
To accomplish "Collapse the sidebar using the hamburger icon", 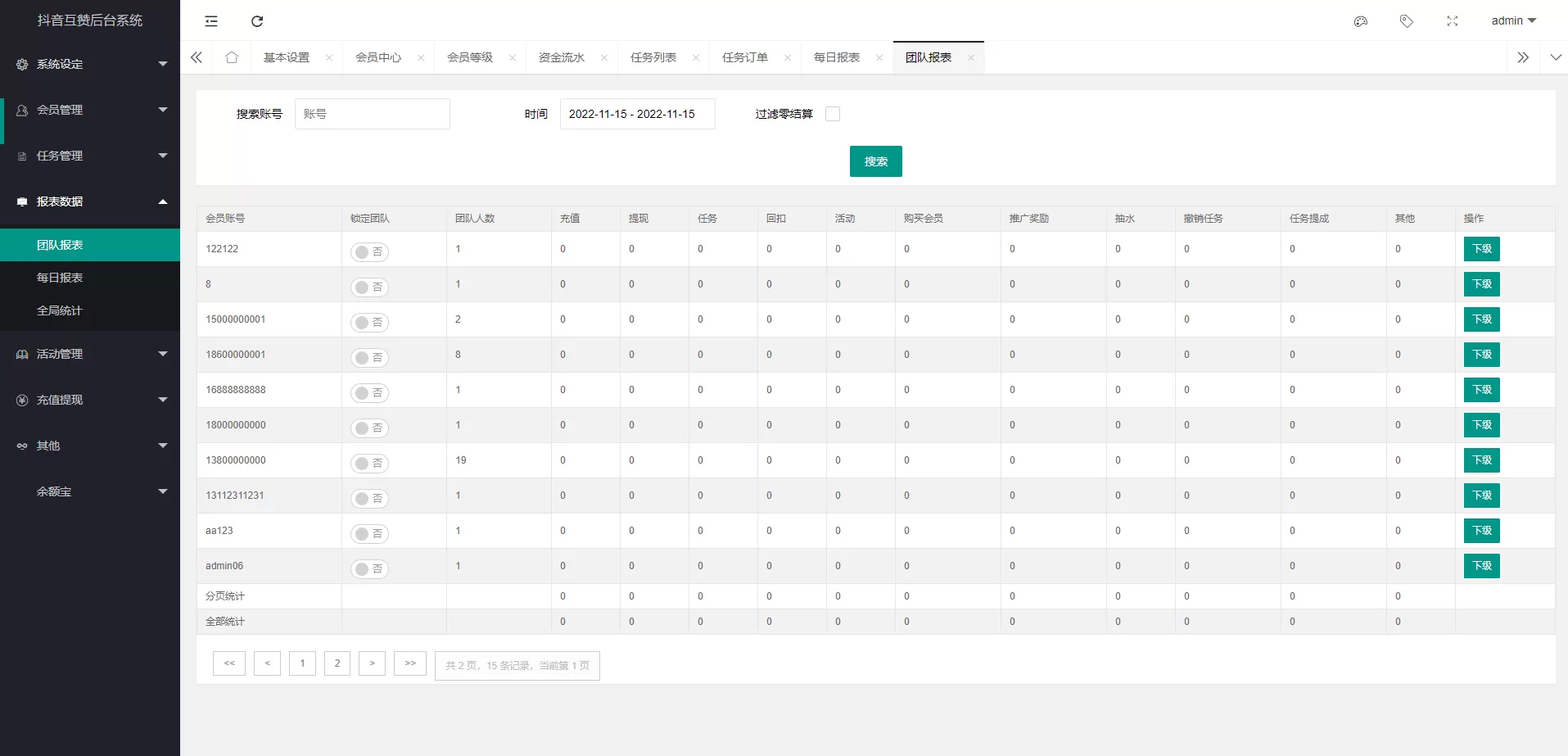I will coord(210,20).
